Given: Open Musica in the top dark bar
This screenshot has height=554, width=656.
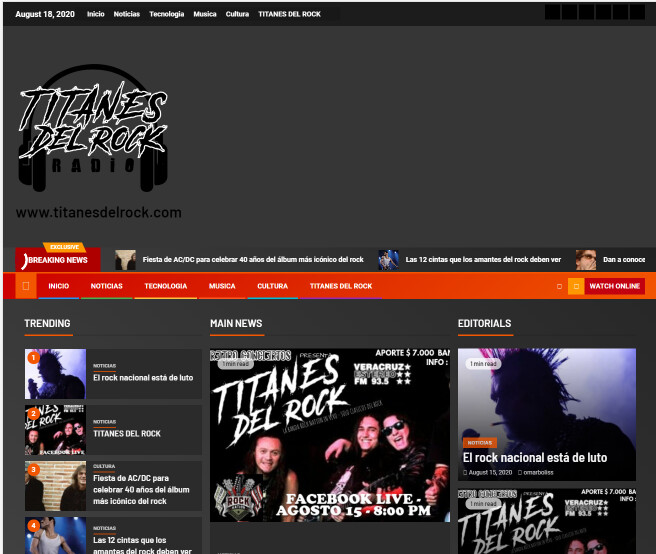Looking at the screenshot, I should tap(205, 14).
